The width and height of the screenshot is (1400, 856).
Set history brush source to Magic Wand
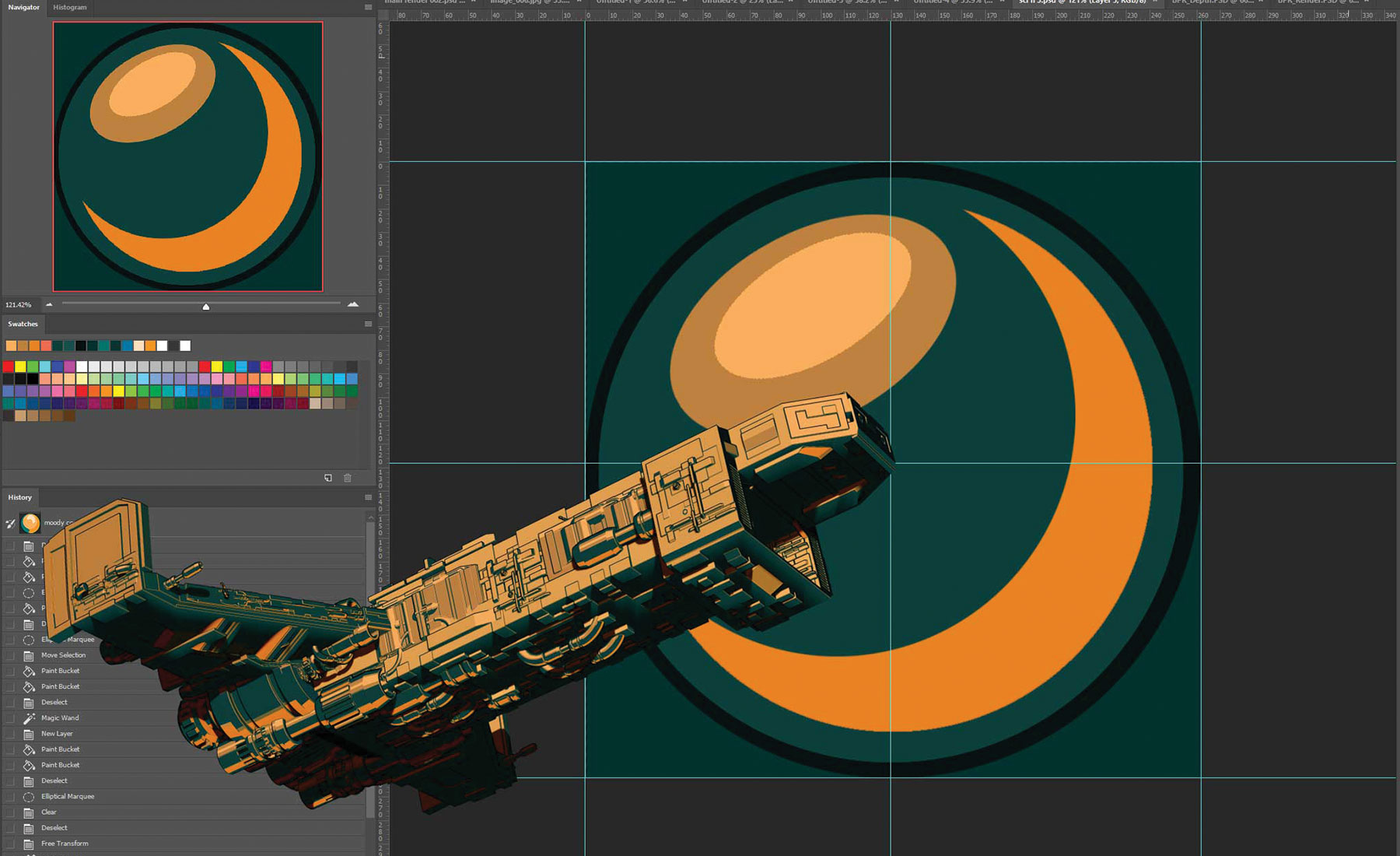click(10, 718)
